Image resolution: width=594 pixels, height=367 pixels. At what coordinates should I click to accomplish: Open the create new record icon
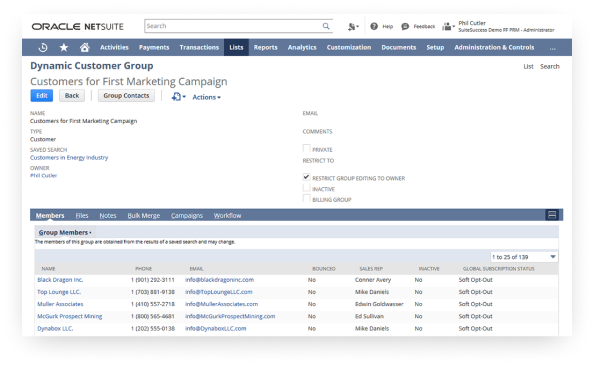pos(353,27)
